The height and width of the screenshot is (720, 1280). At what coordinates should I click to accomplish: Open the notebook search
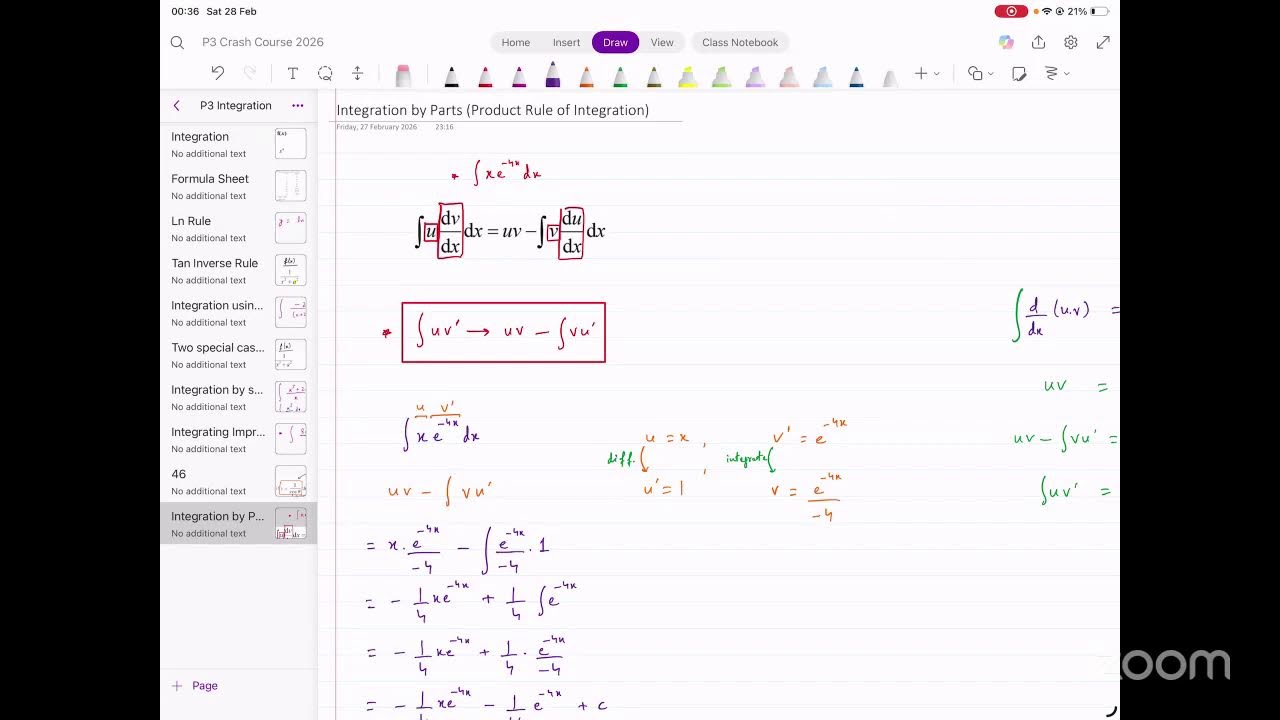(x=177, y=42)
